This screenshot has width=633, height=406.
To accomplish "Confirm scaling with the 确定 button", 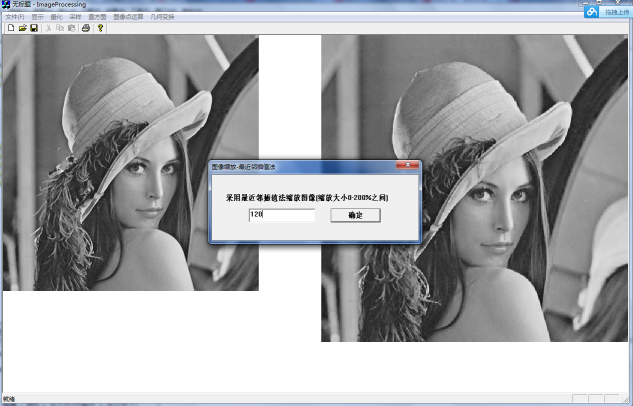I will tap(355, 215).
